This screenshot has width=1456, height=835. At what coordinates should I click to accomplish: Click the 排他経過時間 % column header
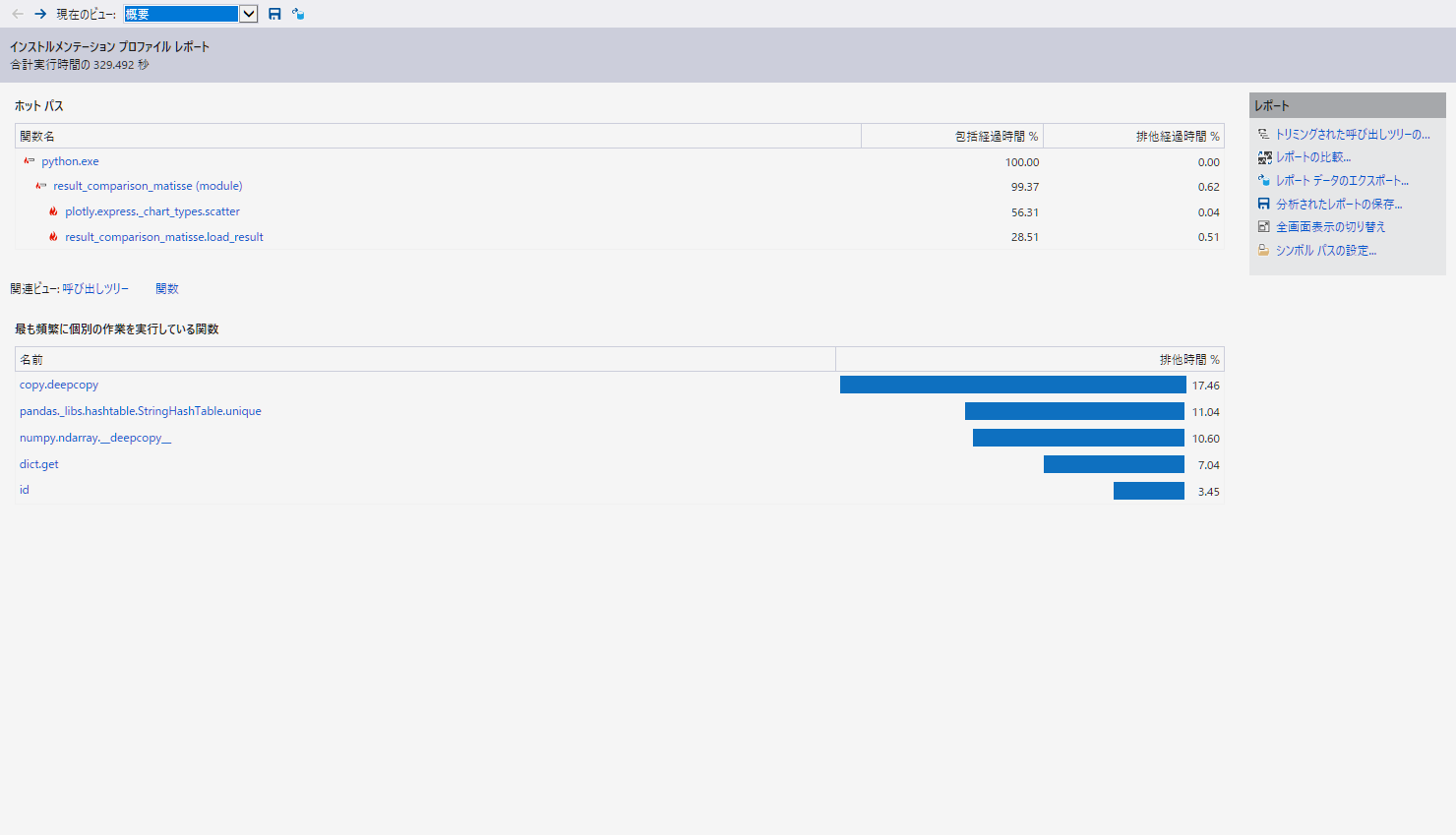pos(1133,136)
